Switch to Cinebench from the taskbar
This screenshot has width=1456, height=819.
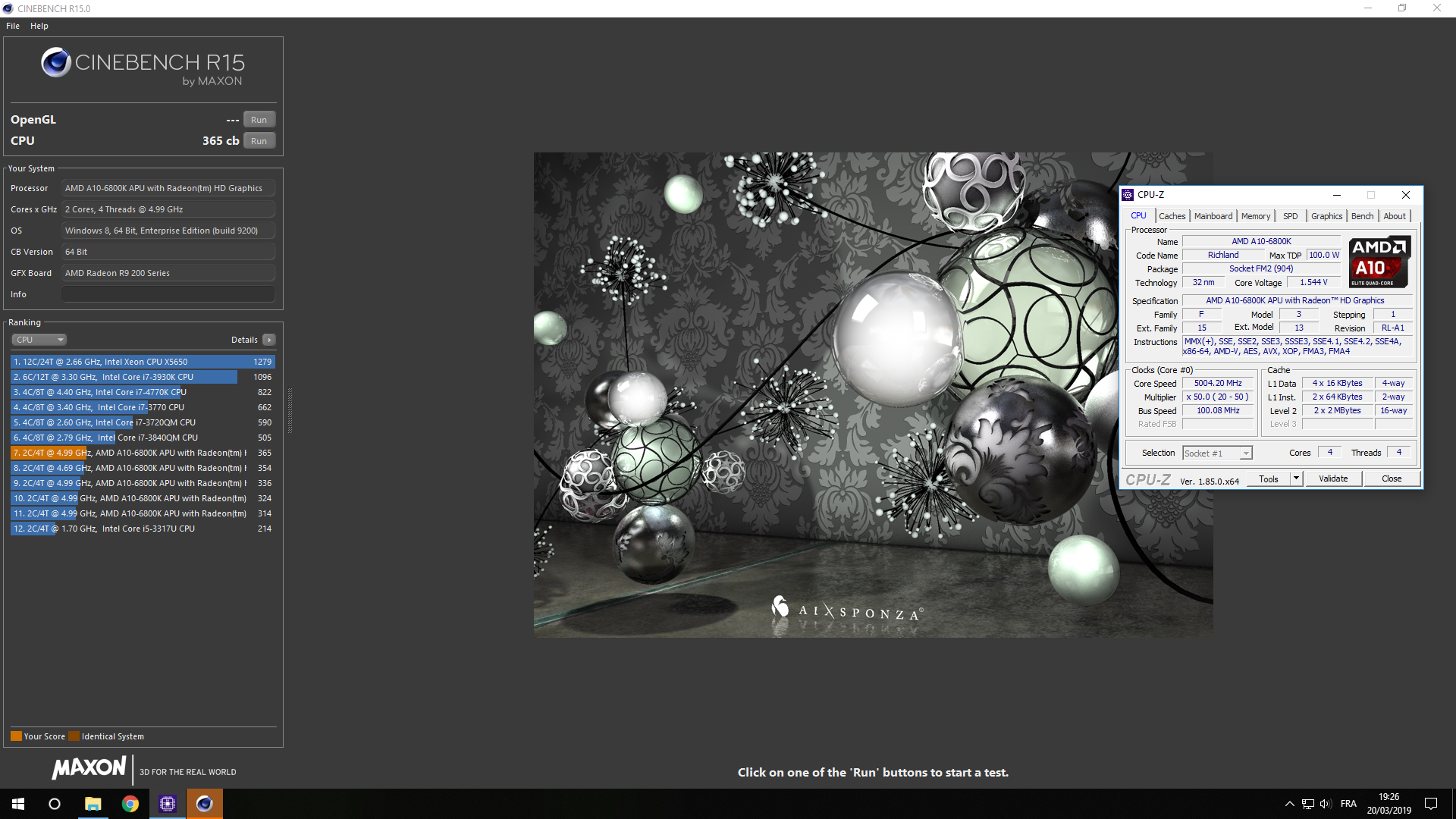coord(205,804)
